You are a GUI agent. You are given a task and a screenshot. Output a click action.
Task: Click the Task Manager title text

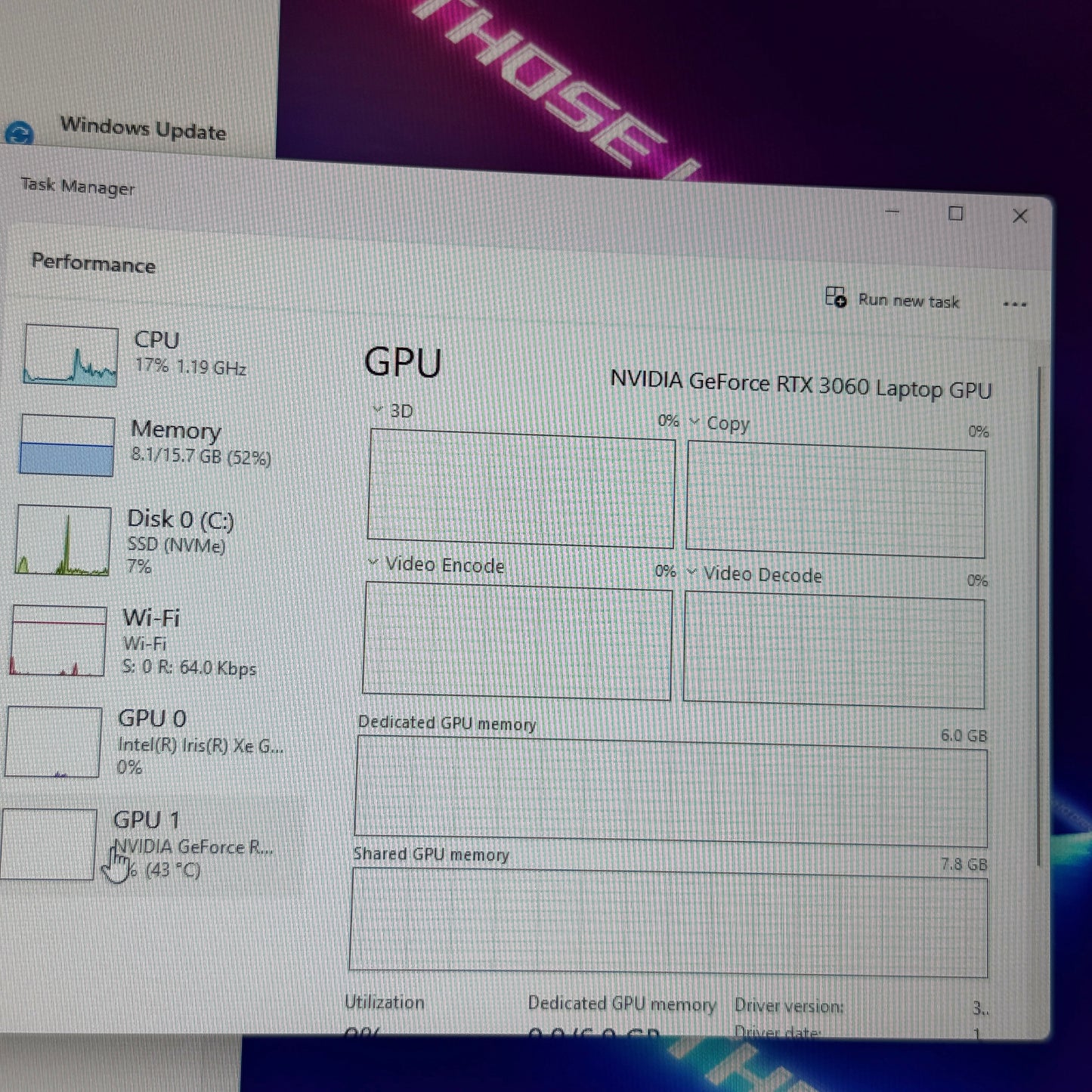coord(78,186)
